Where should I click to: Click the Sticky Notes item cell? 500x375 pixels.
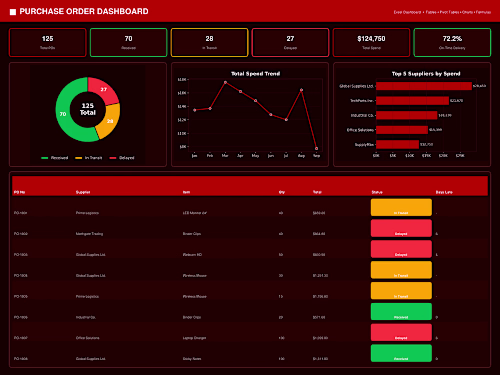coord(192,359)
